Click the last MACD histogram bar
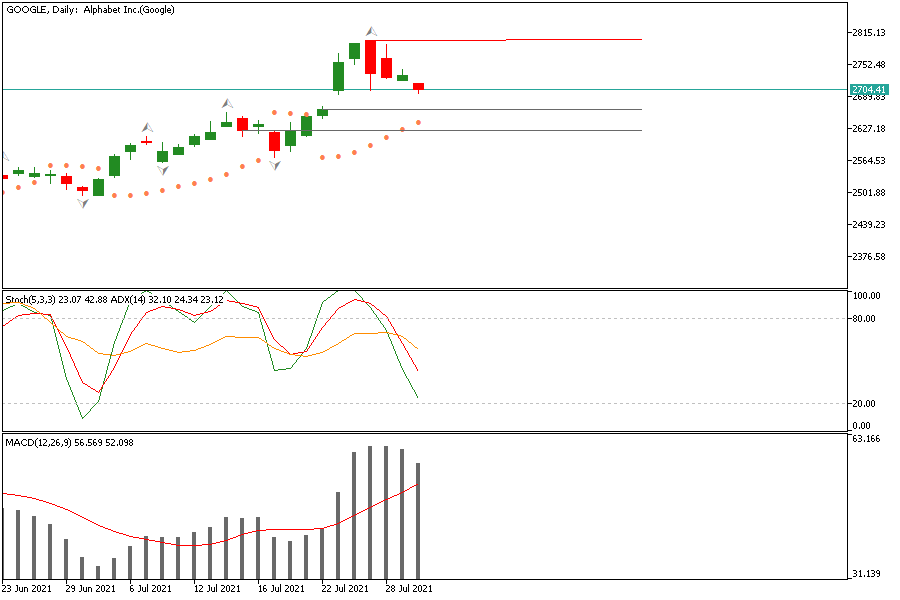900x600 pixels. click(418, 520)
